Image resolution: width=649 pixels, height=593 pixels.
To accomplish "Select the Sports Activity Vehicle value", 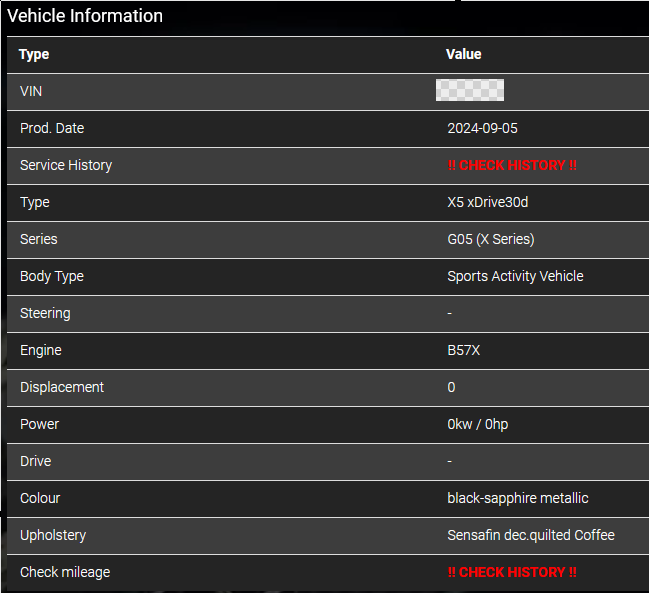I will click(515, 276).
